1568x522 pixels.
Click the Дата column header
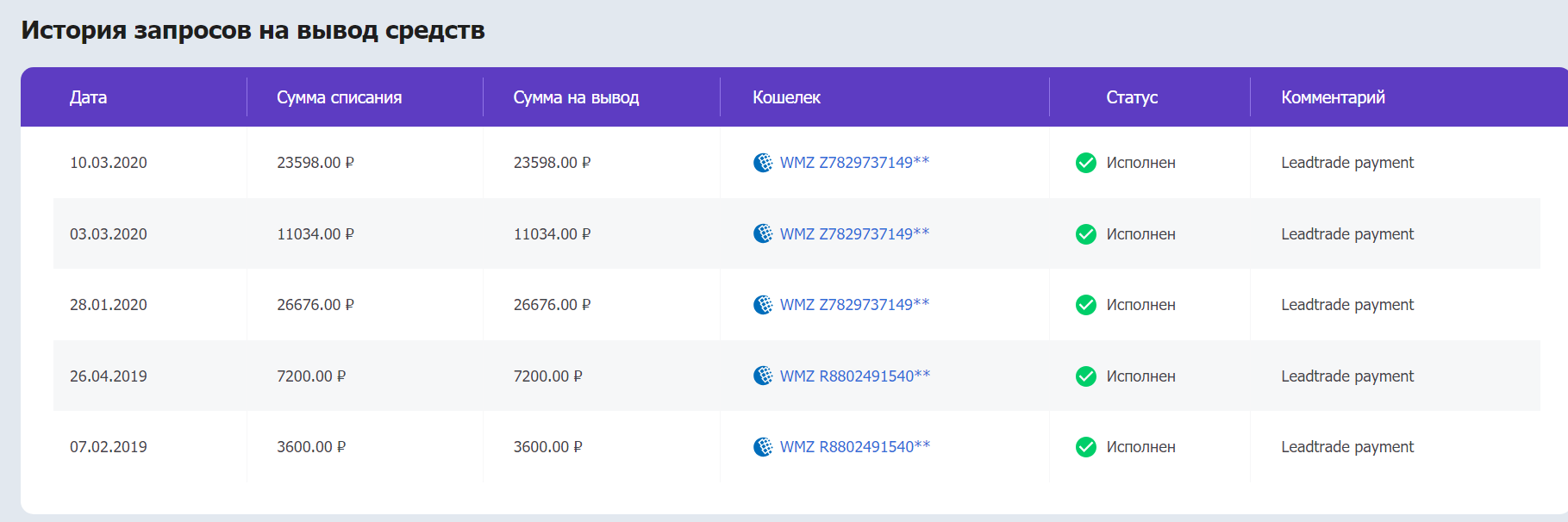point(89,97)
